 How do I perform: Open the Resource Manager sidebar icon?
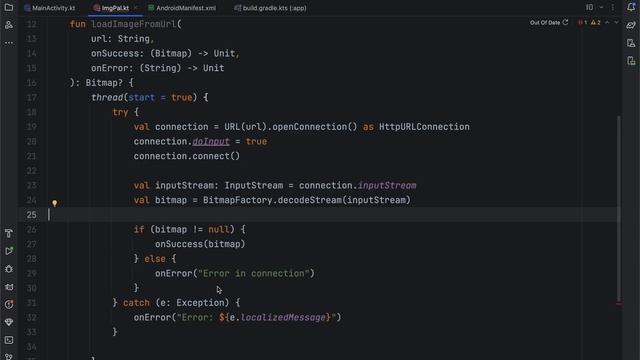pyautogui.click(x=9, y=25)
